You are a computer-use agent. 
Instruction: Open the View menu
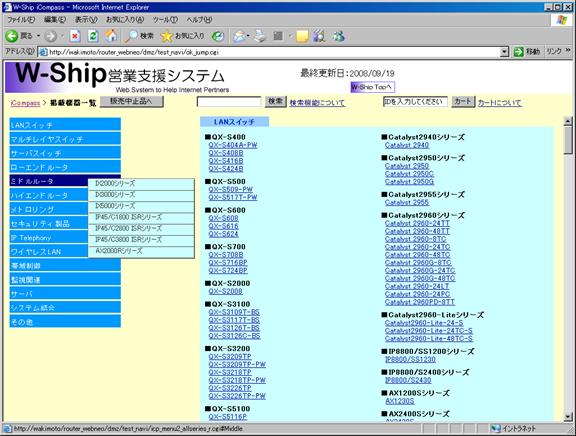pos(86,20)
